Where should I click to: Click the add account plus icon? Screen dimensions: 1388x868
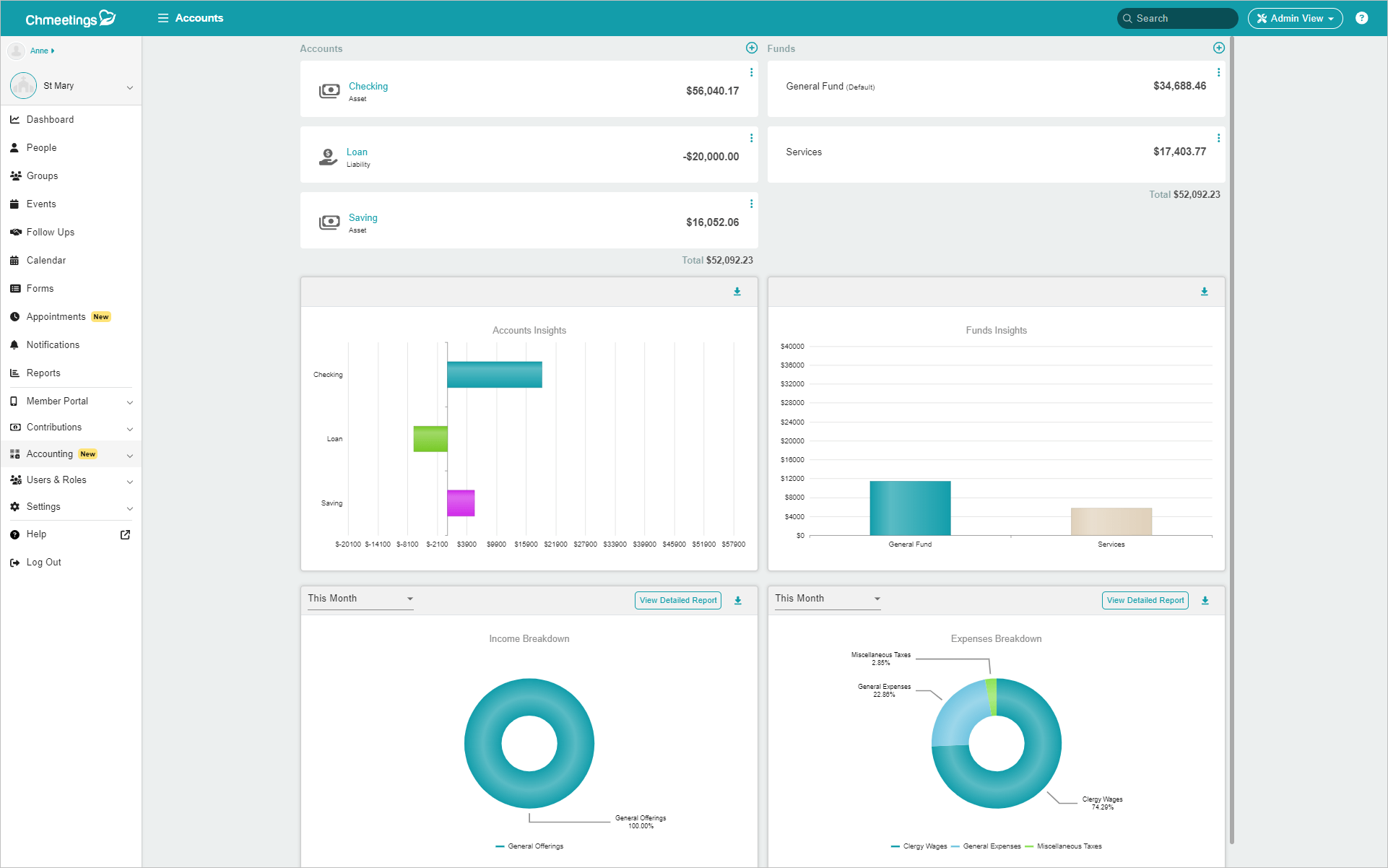click(752, 48)
